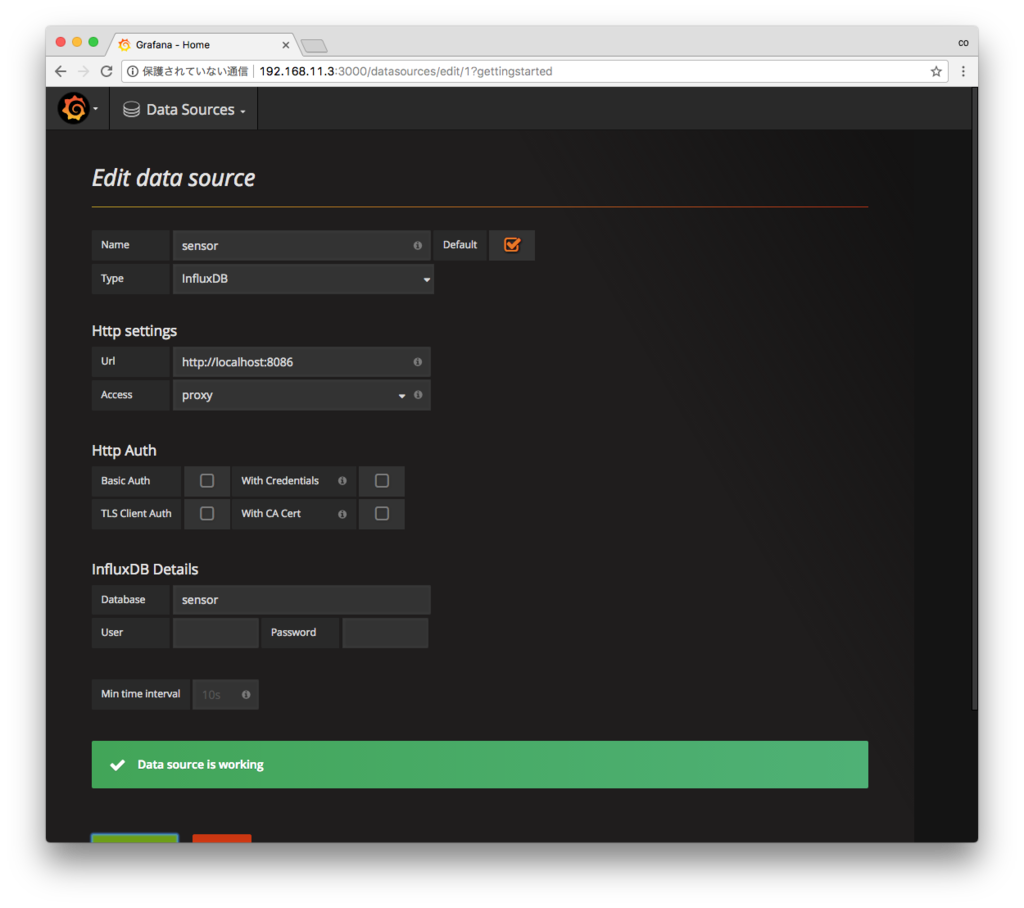Viewport: 1024px width, 908px height.
Task: Click the Url input field
Action: click(302, 362)
